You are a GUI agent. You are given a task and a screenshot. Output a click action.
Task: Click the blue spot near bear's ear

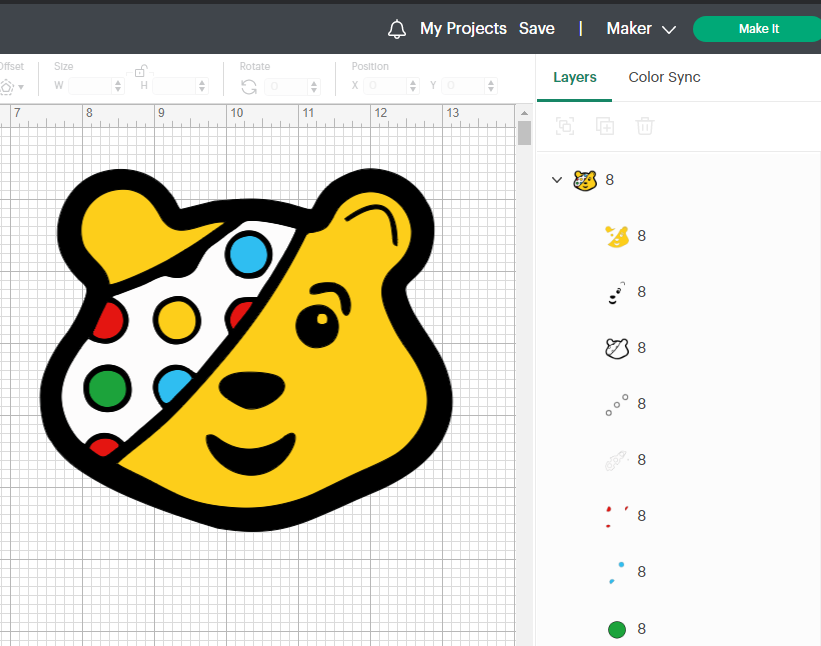tap(248, 255)
